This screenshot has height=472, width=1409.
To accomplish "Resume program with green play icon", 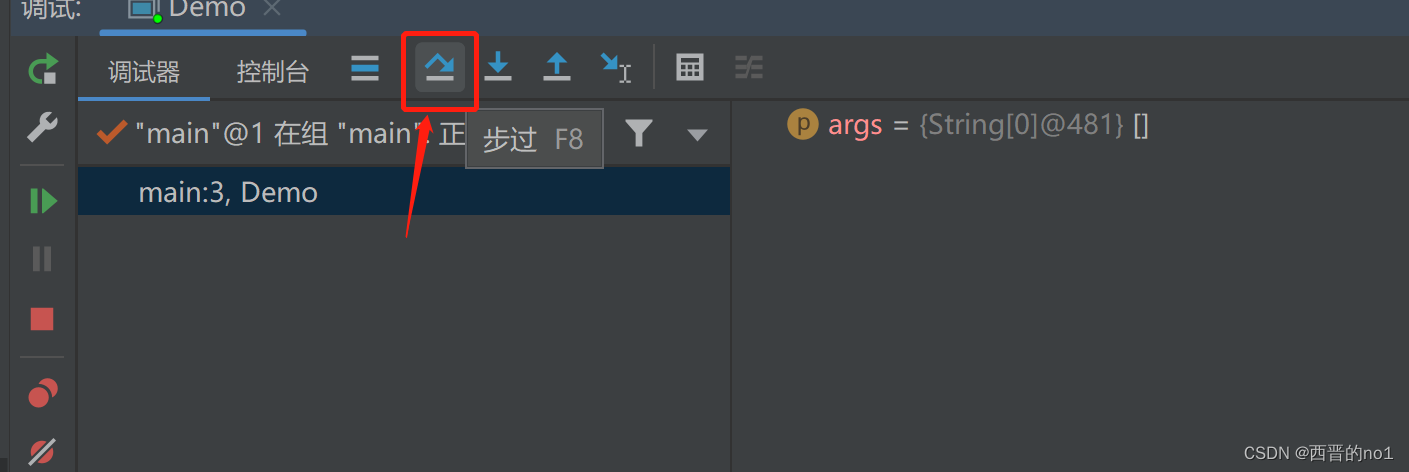I will (x=42, y=201).
